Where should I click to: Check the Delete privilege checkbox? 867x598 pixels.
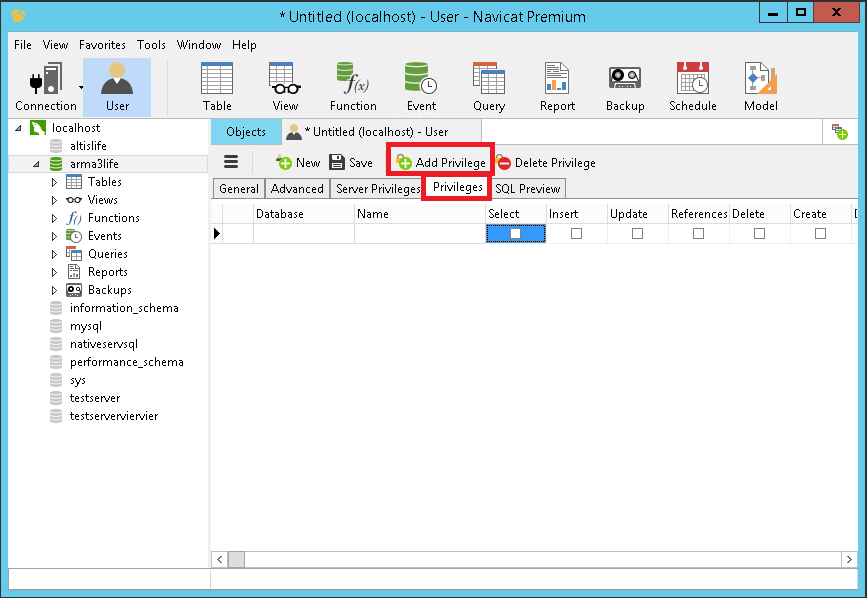coord(759,233)
